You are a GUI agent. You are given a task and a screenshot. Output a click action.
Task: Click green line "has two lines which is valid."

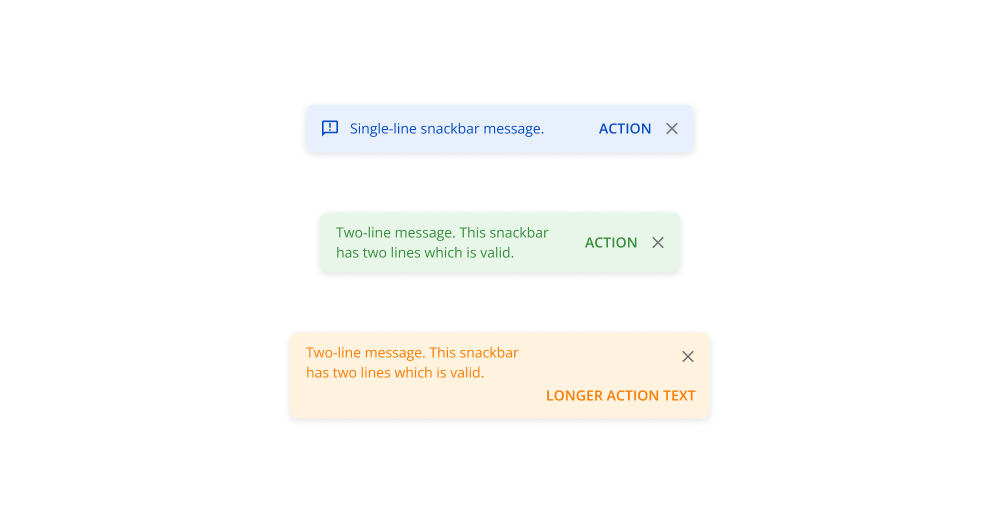click(425, 253)
